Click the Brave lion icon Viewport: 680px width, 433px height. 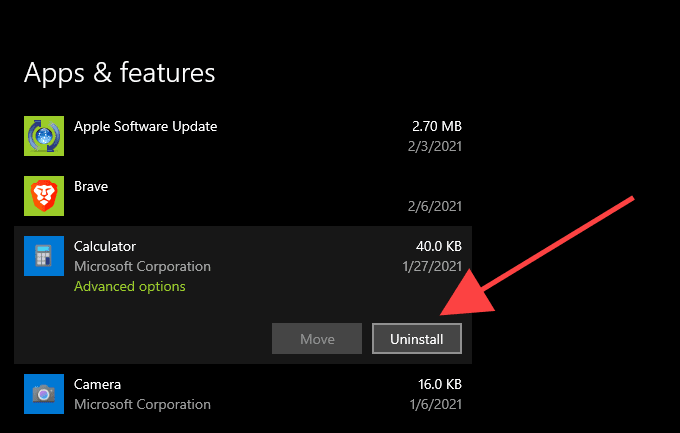click(x=43, y=196)
